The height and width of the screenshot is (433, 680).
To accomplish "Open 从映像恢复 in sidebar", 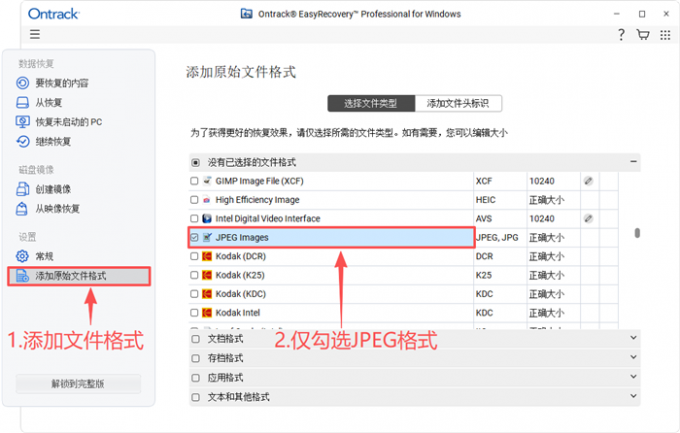I will (x=57, y=209).
